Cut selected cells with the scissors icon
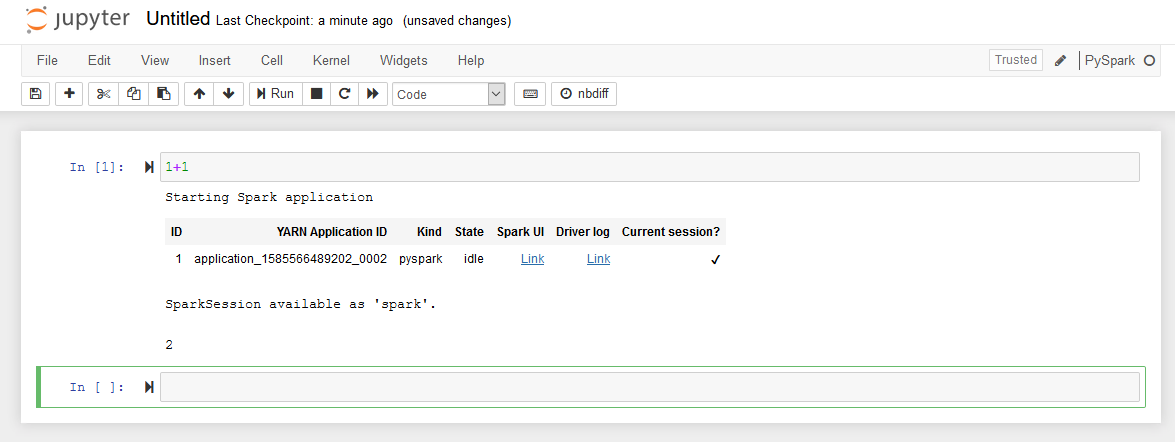 pos(103,94)
